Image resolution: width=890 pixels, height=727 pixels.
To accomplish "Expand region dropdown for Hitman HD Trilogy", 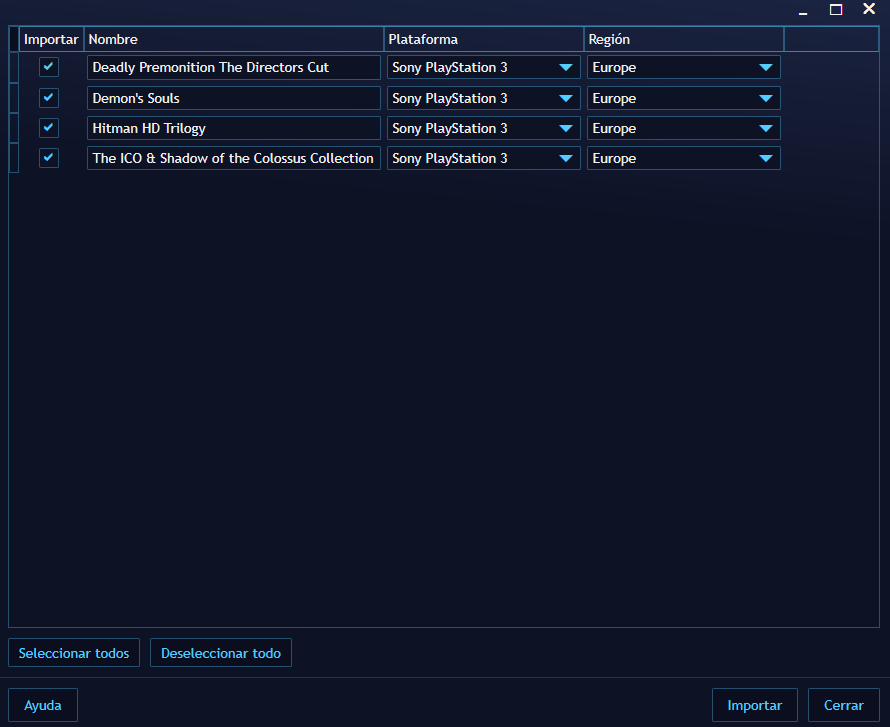I will tap(766, 128).
